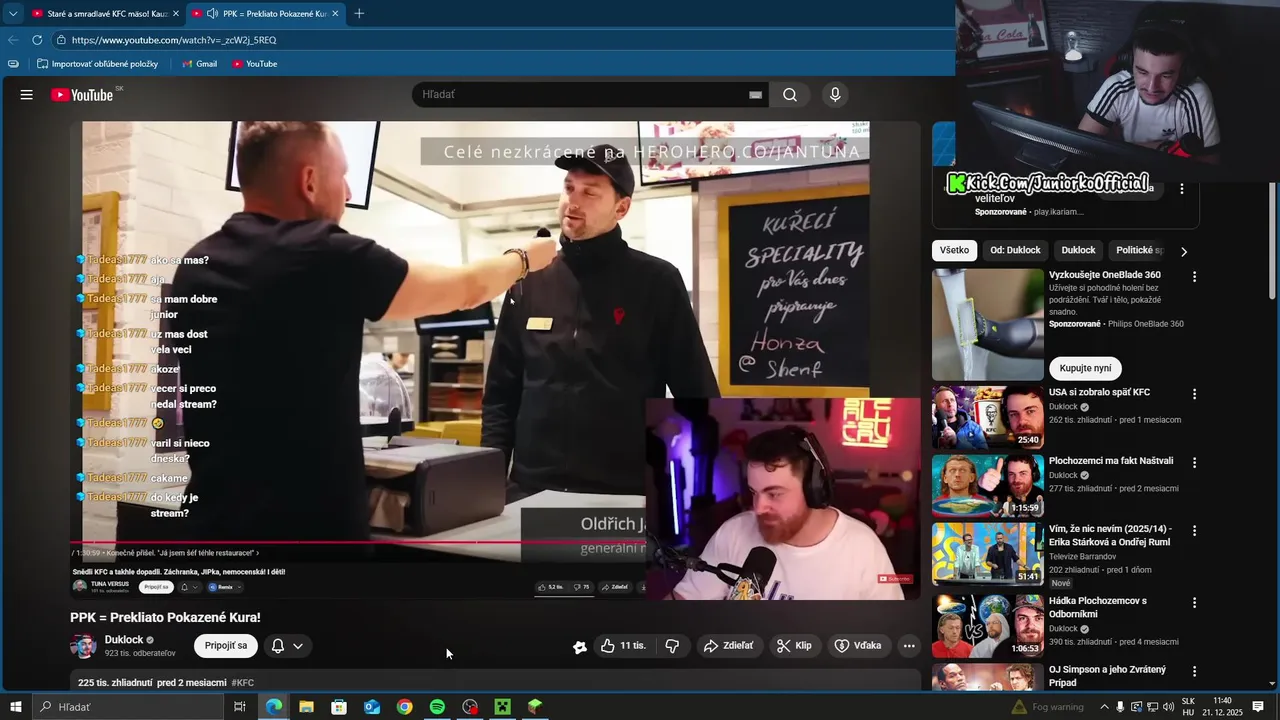1280x720 pixels.
Task: Click 'Kupujte nyní' on OneBlade ad
Action: [x=1085, y=368]
